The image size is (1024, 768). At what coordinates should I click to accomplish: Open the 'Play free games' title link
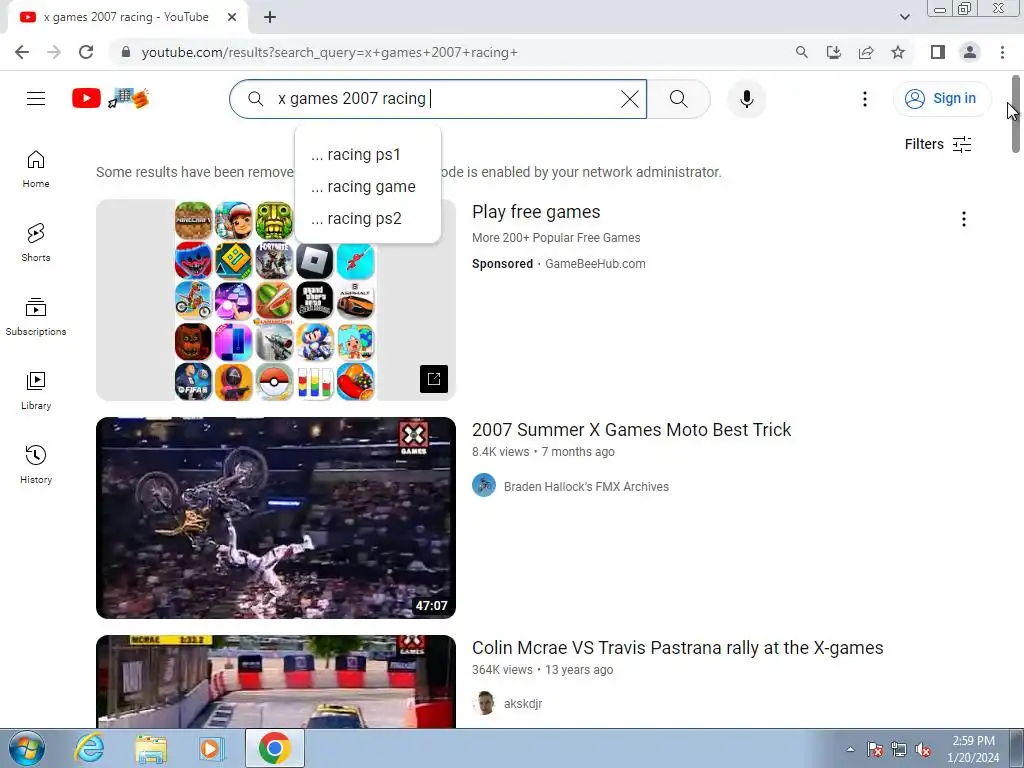tap(536, 212)
